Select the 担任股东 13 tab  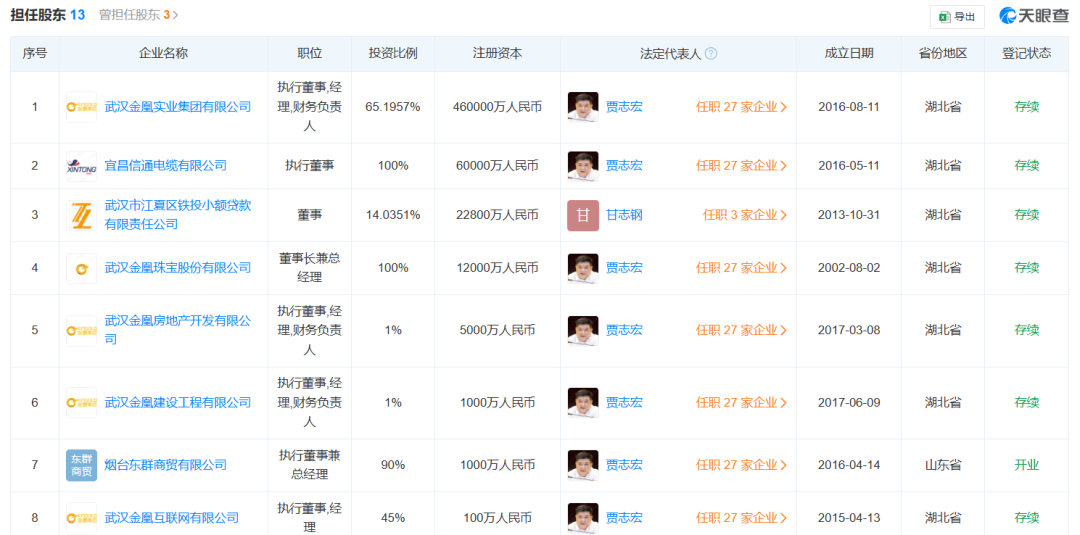click(x=47, y=16)
